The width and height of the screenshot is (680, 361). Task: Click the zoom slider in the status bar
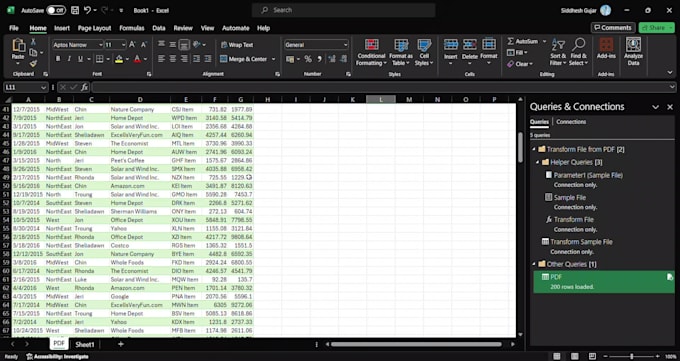[x=631, y=357]
